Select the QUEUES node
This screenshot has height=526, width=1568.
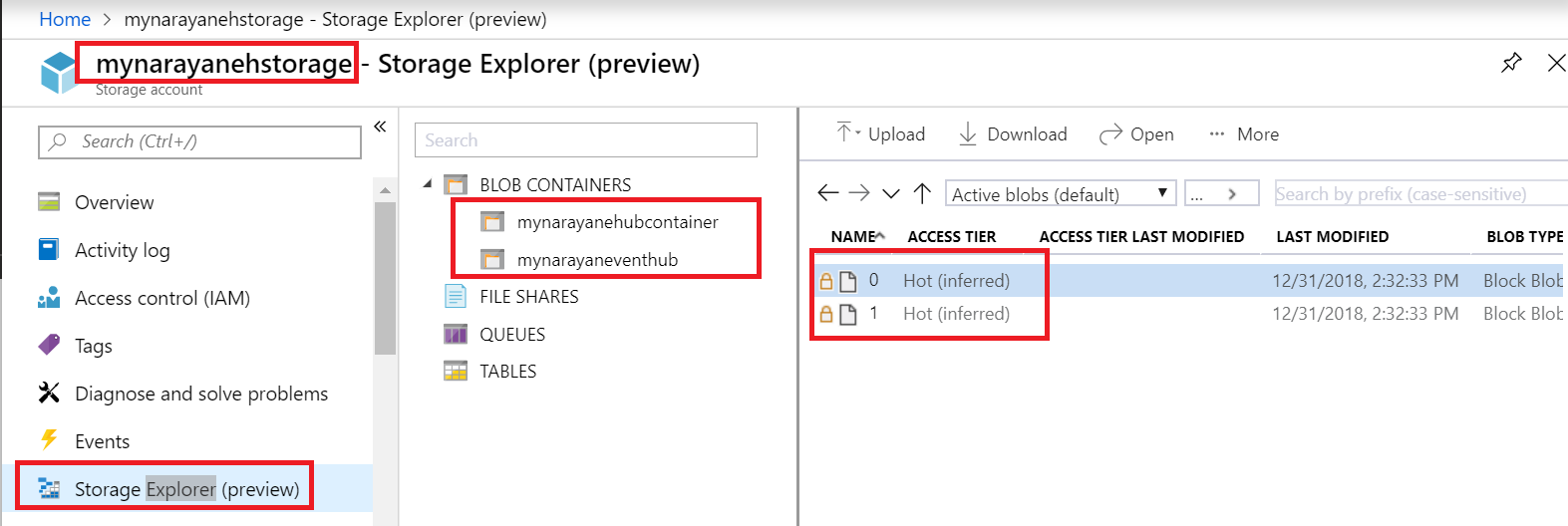[512, 335]
